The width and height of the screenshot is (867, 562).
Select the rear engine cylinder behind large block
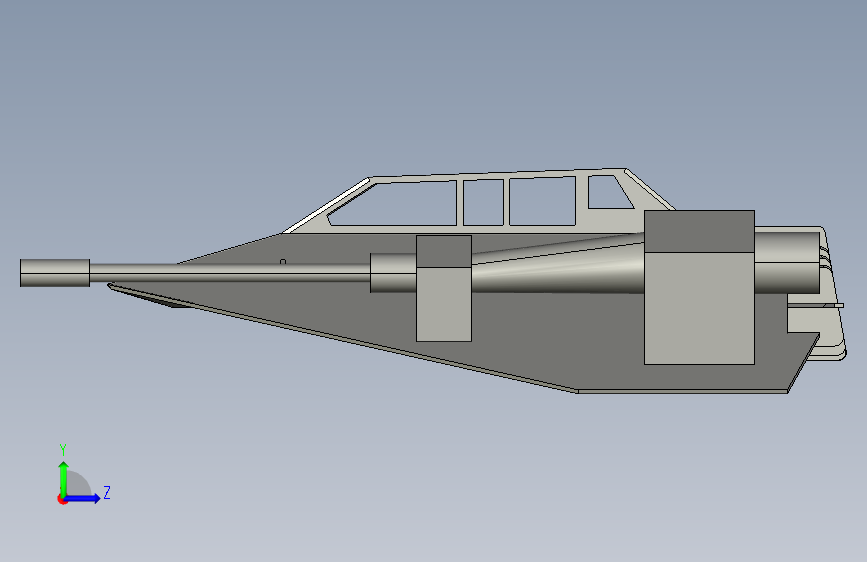786,262
